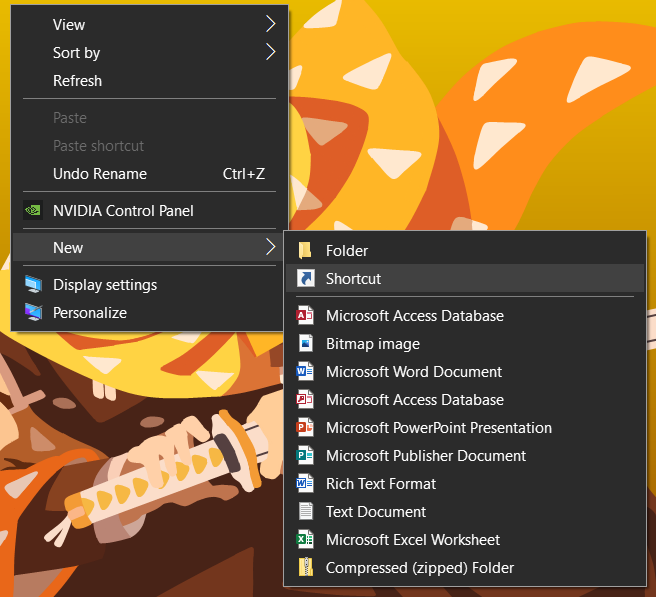Screen dimensions: 656x597
Task: Open Display settings
Action: coord(150,284)
